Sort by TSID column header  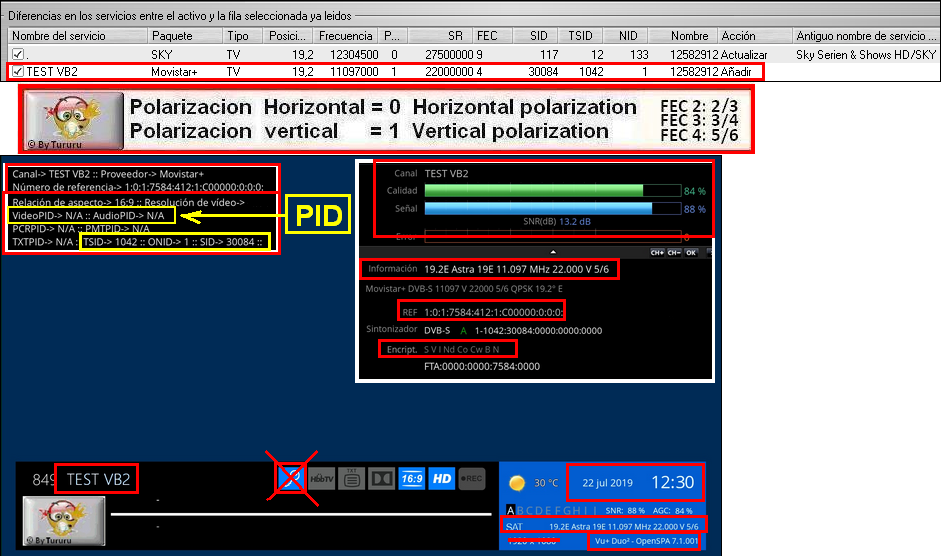coord(580,36)
